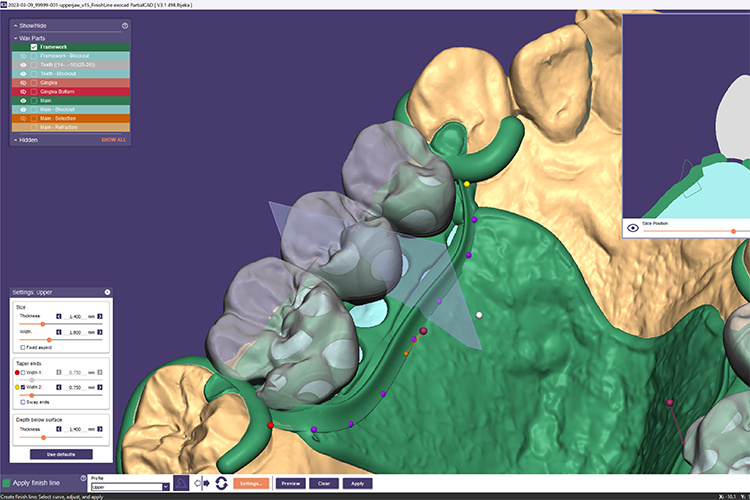This screenshot has width=750, height=500.
Task: Show the Gingiva layer via eye icon
Action: [23, 83]
